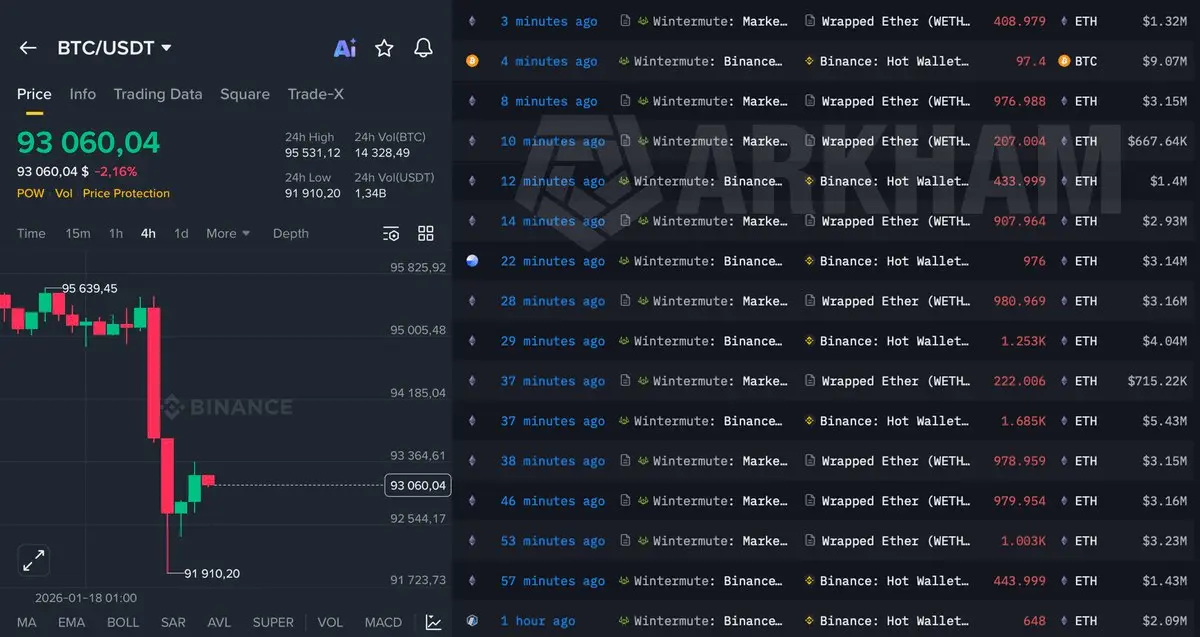This screenshot has height=637, width=1200.
Task: Toggle the EMA indicator
Action: pos(72,622)
